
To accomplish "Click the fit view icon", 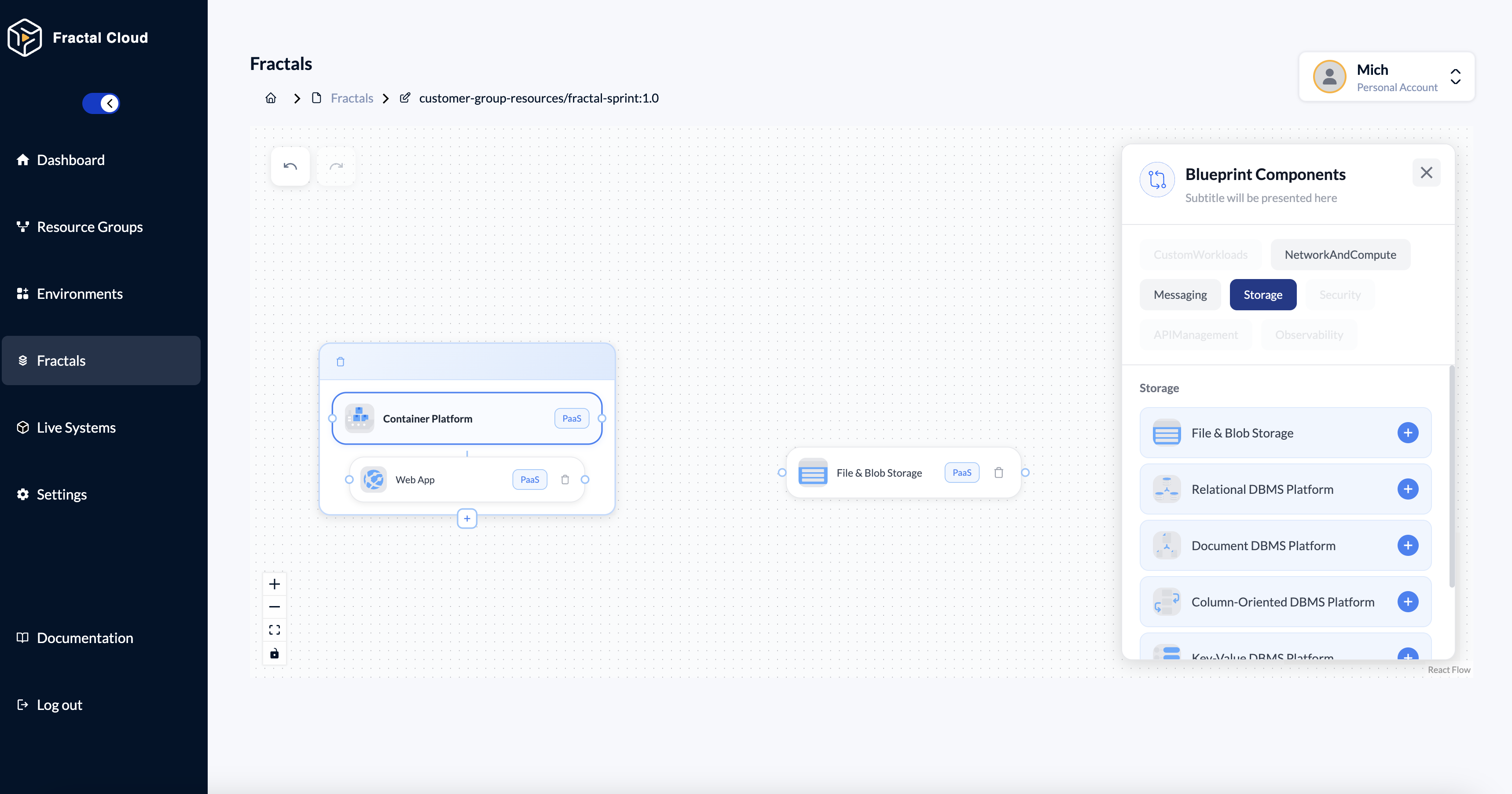I will 274,629.
